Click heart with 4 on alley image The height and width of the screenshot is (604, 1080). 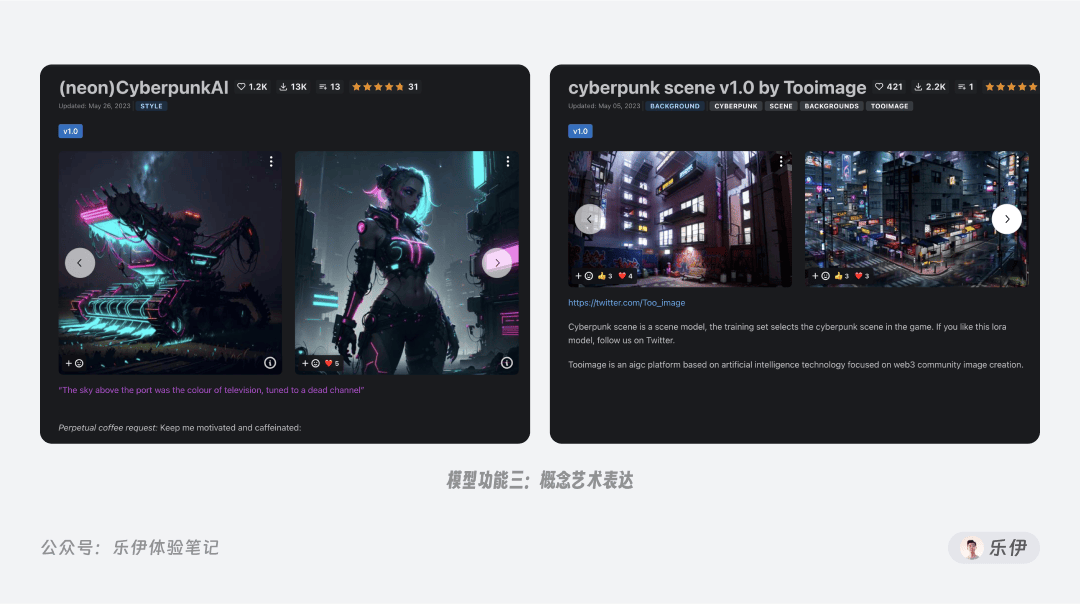[625, 275]
